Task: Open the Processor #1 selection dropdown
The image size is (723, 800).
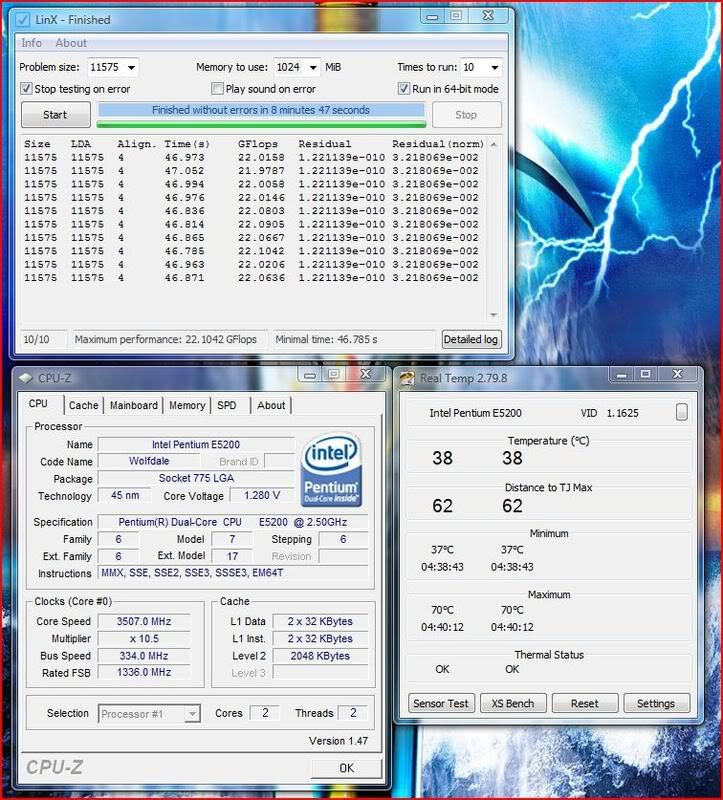Action: tap(192, 713)
